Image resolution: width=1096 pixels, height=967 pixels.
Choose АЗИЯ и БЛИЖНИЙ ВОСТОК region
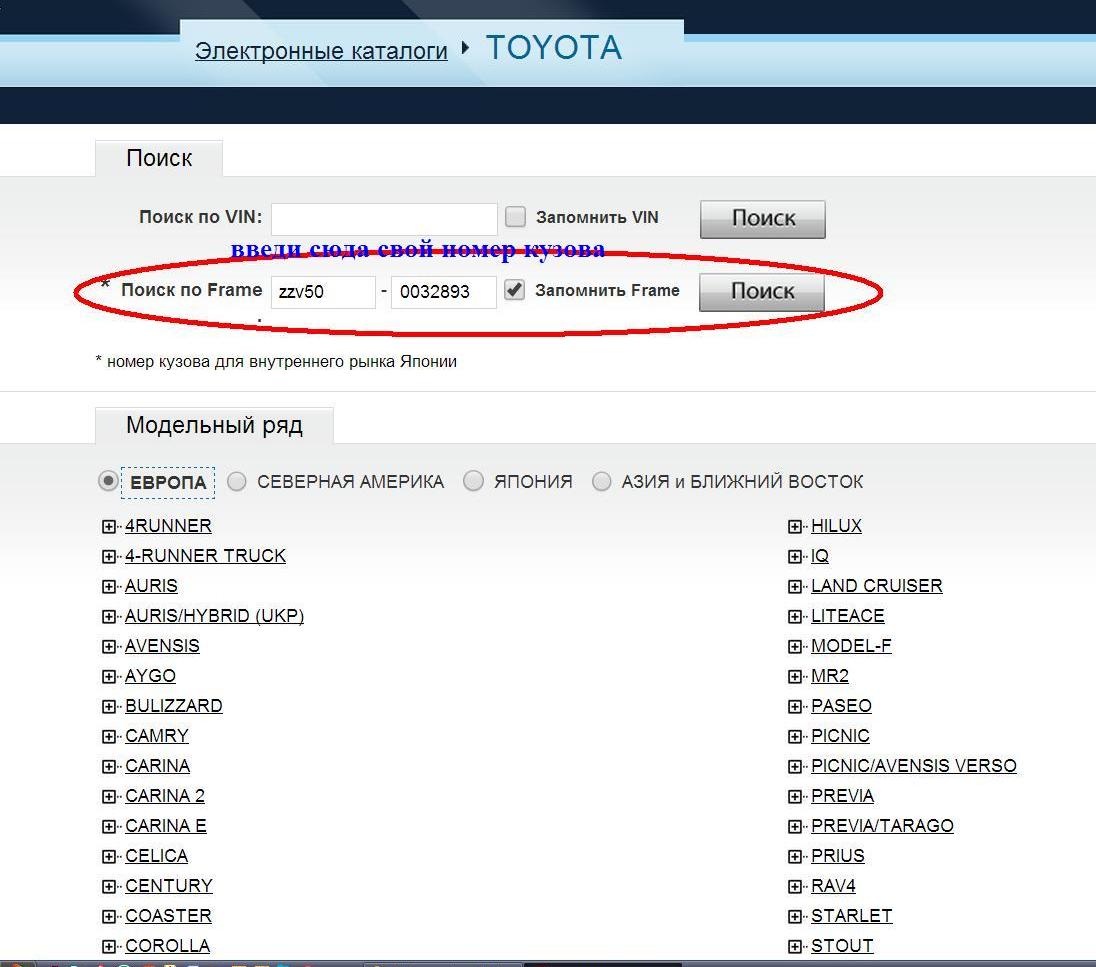(602, 481)
